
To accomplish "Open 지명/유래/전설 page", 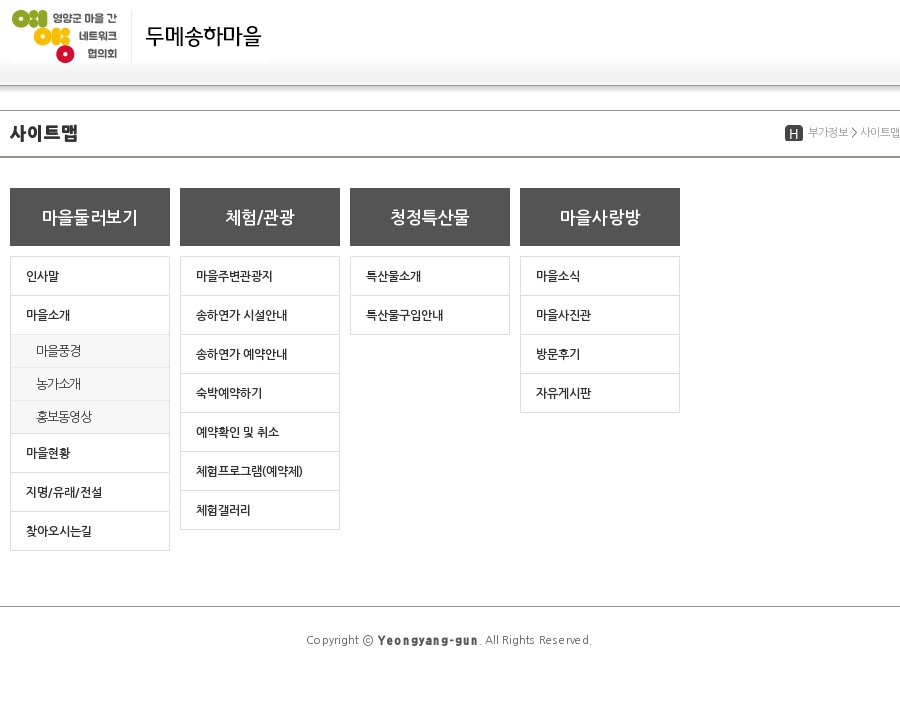I will click(90, 492).
